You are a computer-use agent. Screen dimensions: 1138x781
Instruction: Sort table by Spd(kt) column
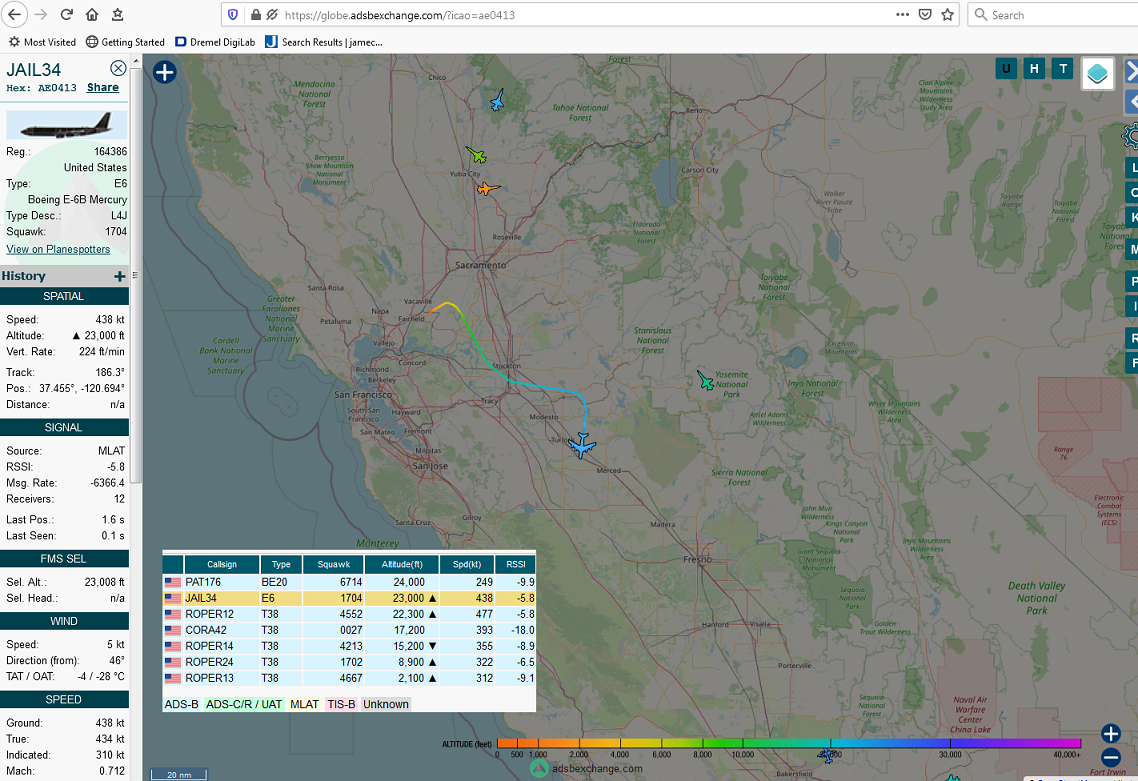[467, 564]
